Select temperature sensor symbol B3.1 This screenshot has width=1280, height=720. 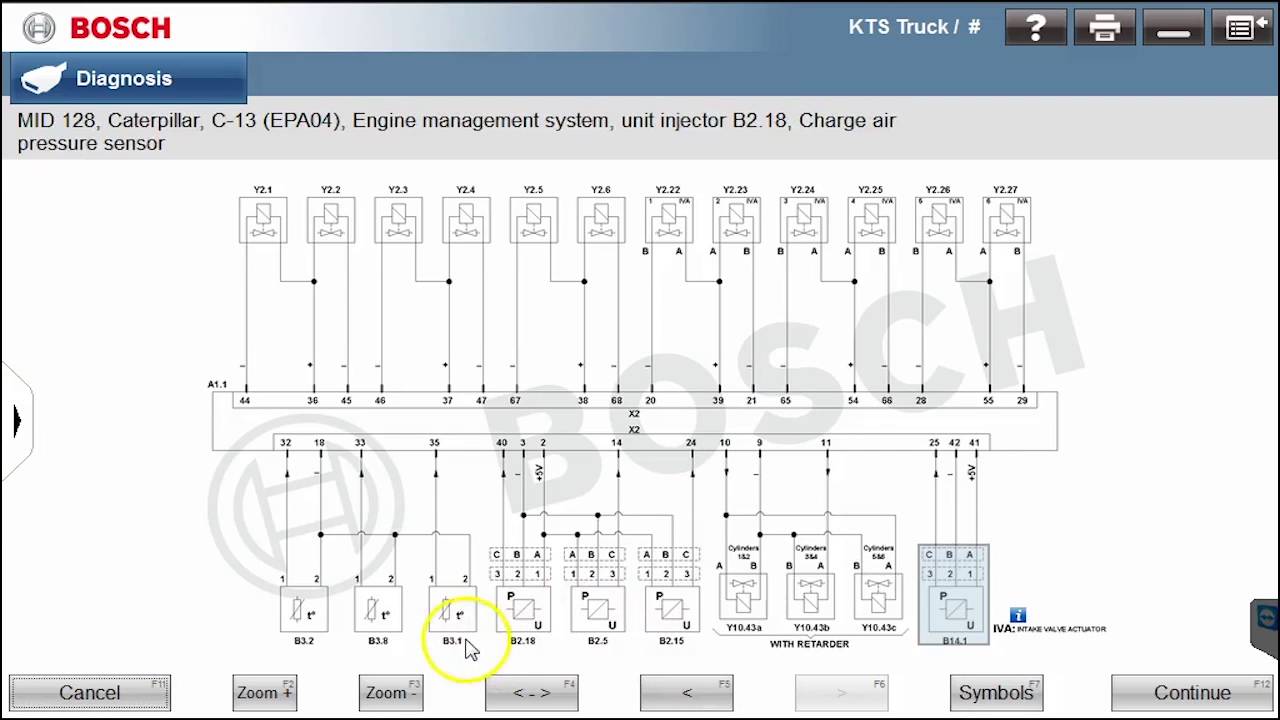point(452,610)
